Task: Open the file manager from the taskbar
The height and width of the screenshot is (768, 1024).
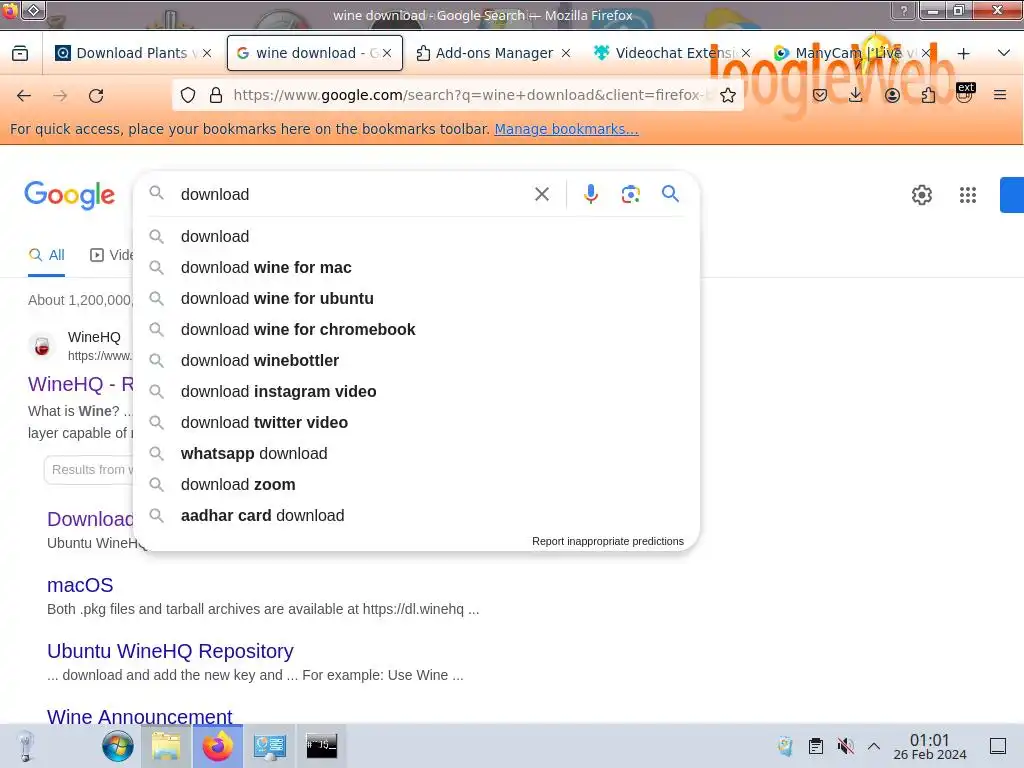Action: click(166, 746)
